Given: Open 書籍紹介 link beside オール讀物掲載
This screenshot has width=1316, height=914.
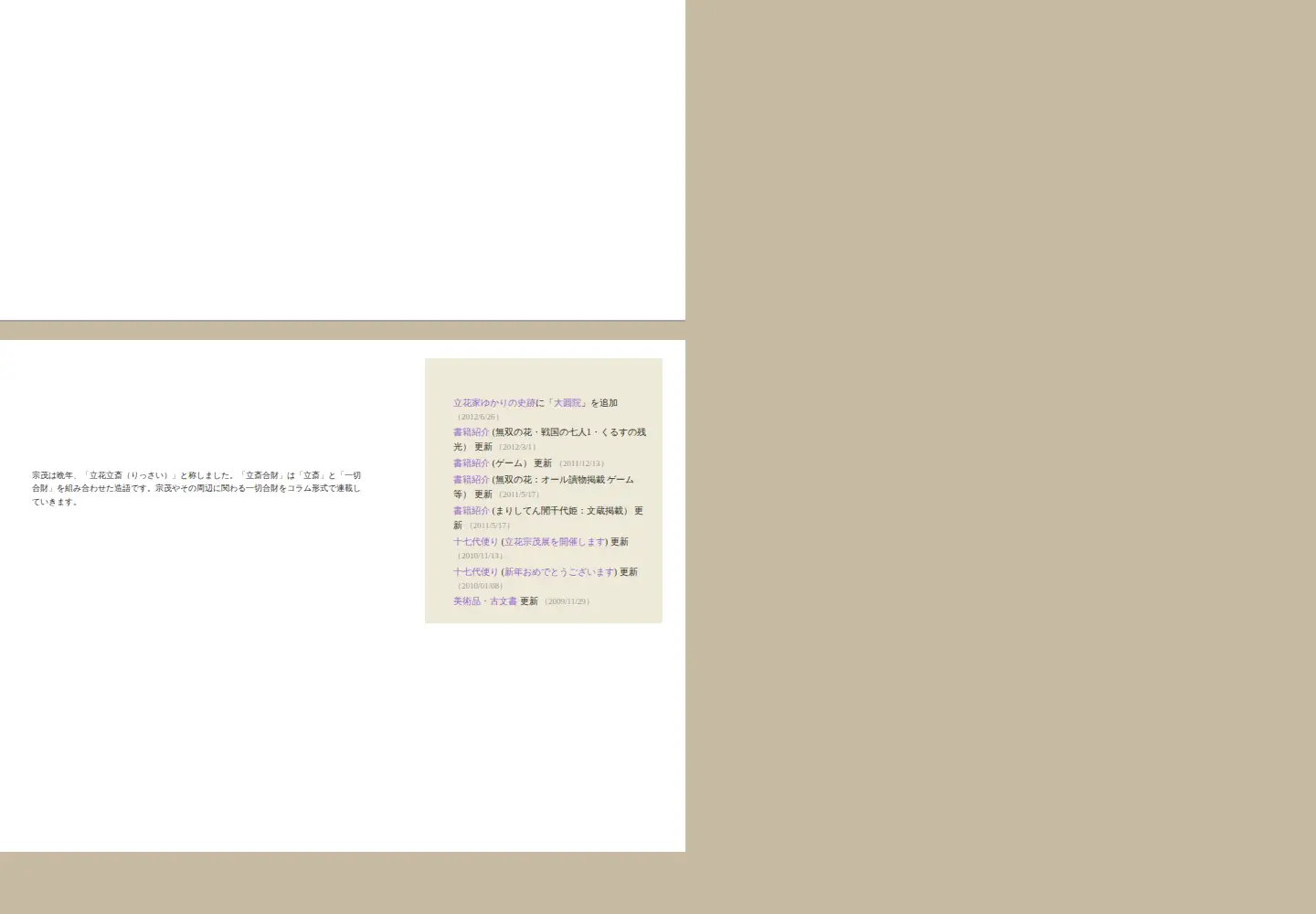Looking at the screenshot, I should pyautogui.click(x=472, y=480).
